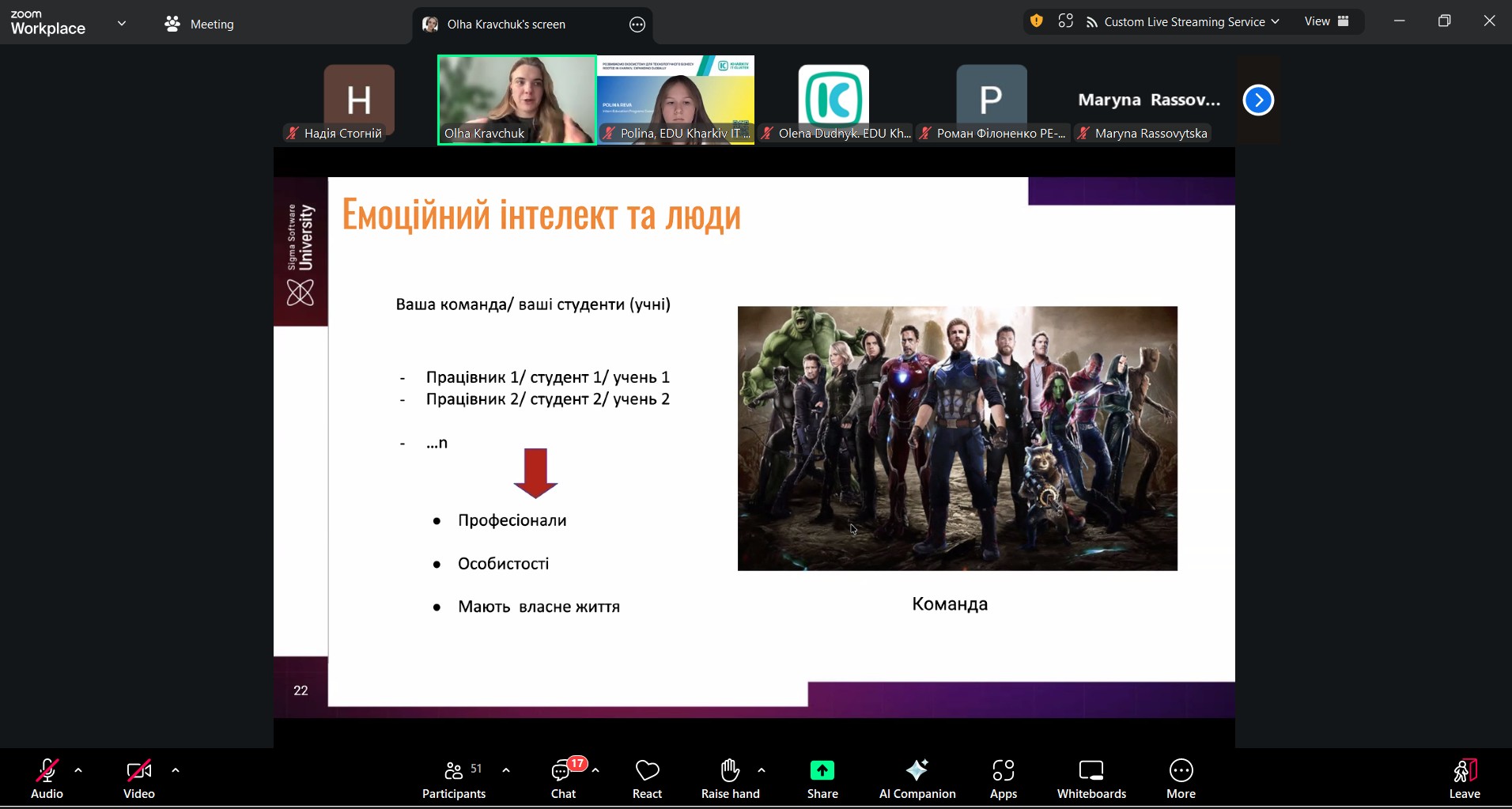
Task: Switch to the Meeting tab
Action: (x=199, y=24)
